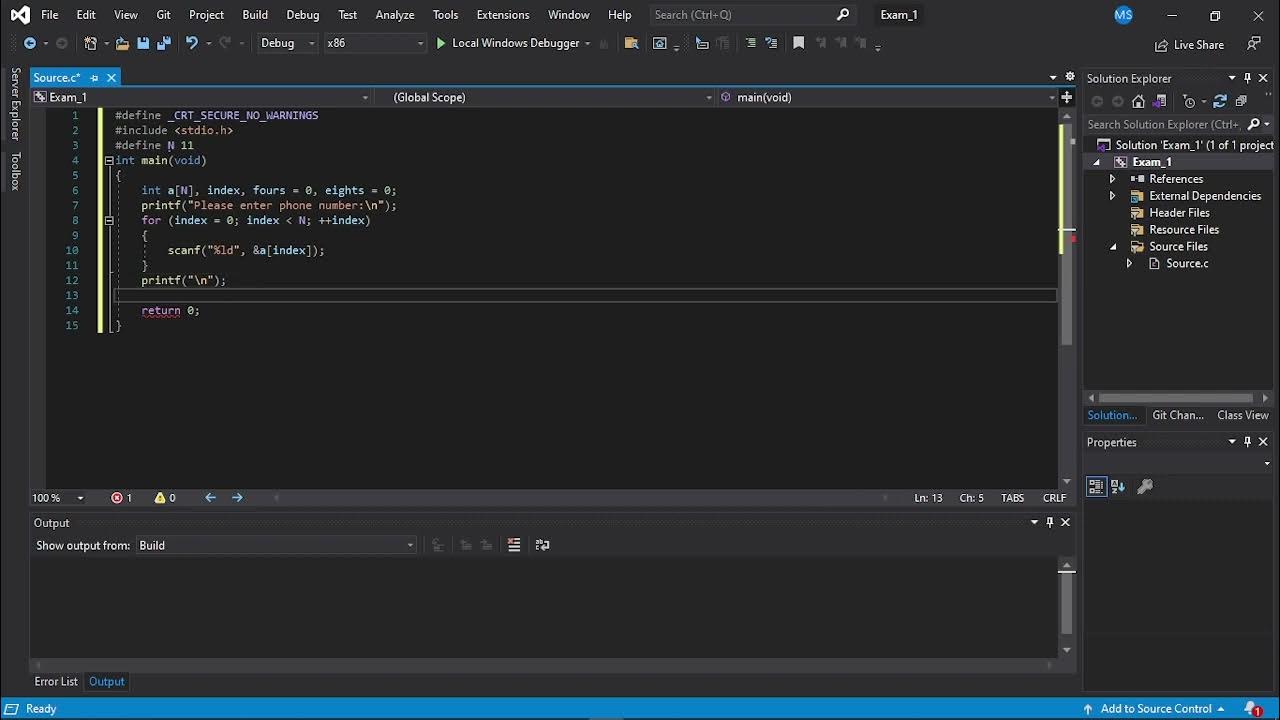Click Local Windows Debugger label
The width and height of the screenshot is (1280, 720).
[x=515, y=43]
